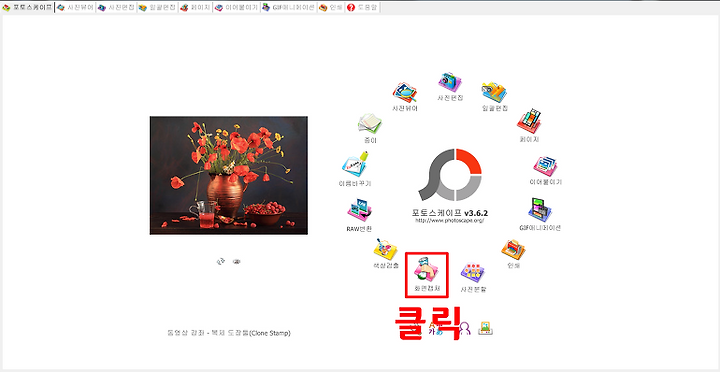The height and width of the screenshot is (372, 720).
Task: Open the 도움말 (Help) tab
Action: (x=362, y=8)
